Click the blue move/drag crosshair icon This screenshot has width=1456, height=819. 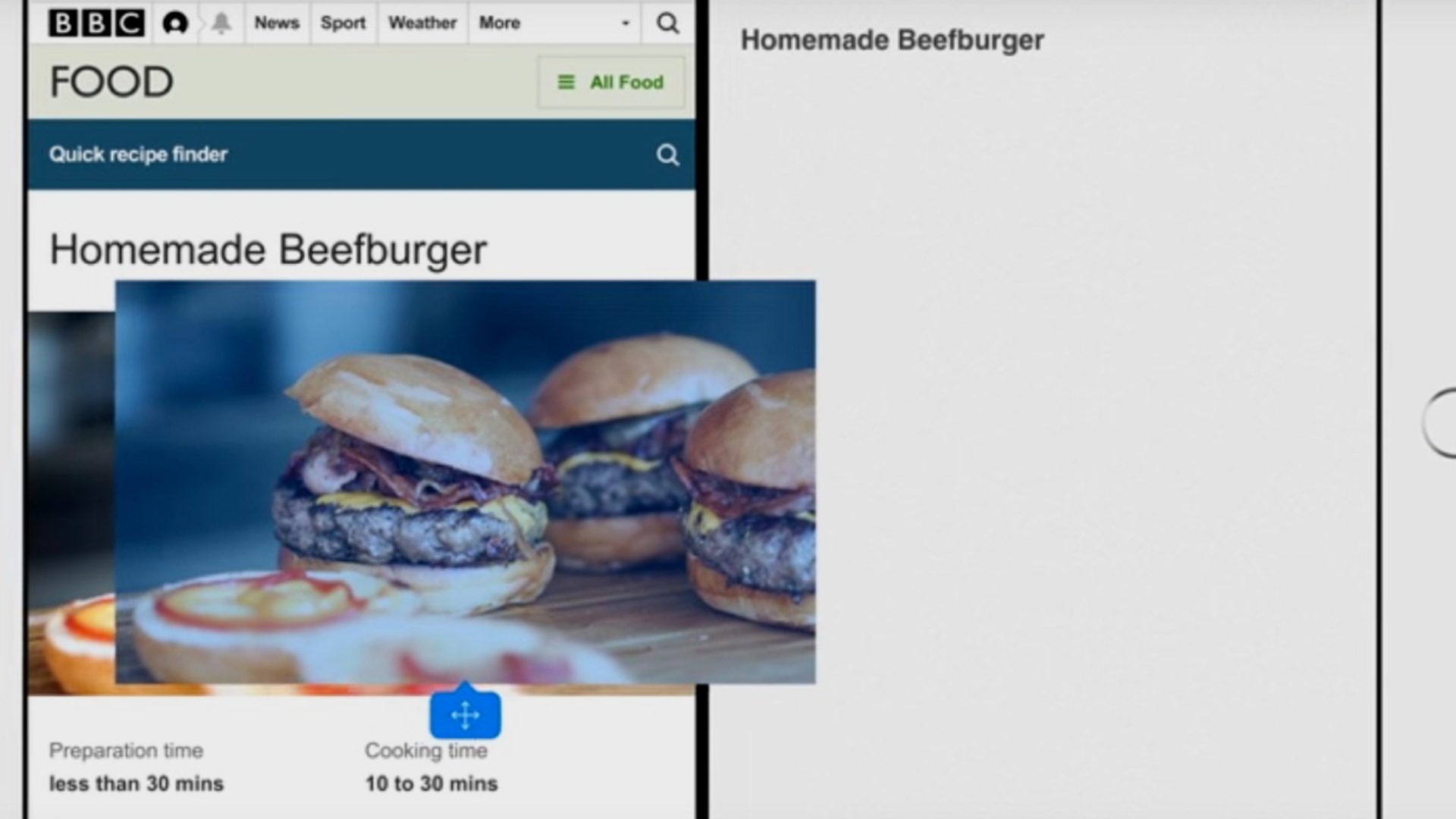pos(465,714)
